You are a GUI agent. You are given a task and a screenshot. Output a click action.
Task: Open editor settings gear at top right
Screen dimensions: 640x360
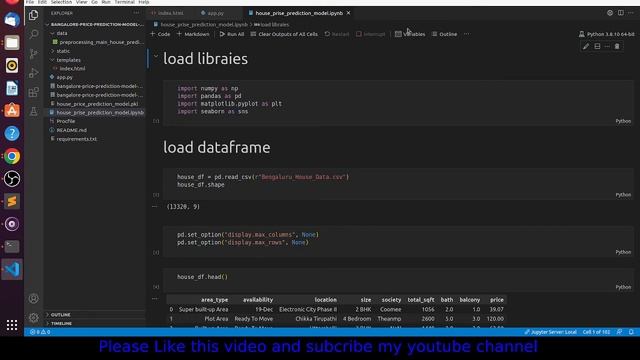[610, 13]
